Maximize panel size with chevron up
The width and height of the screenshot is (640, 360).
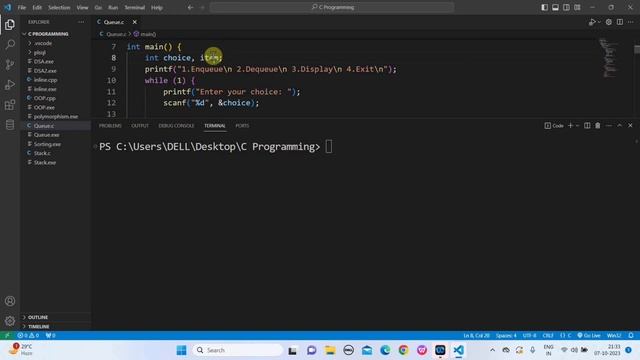[x=620, y=126]
